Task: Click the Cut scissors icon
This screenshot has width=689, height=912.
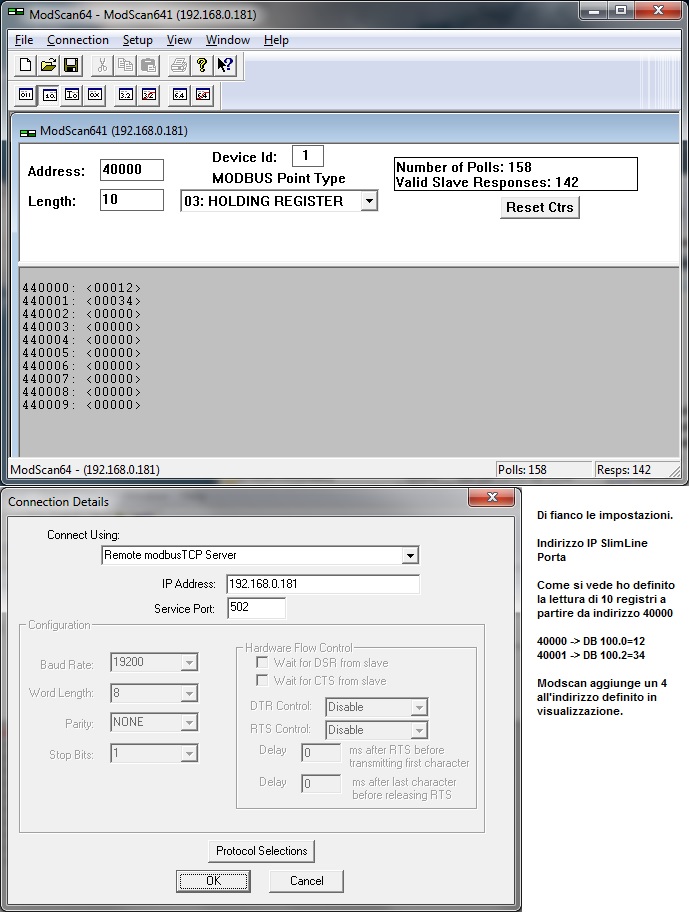Action: [102, 65]
